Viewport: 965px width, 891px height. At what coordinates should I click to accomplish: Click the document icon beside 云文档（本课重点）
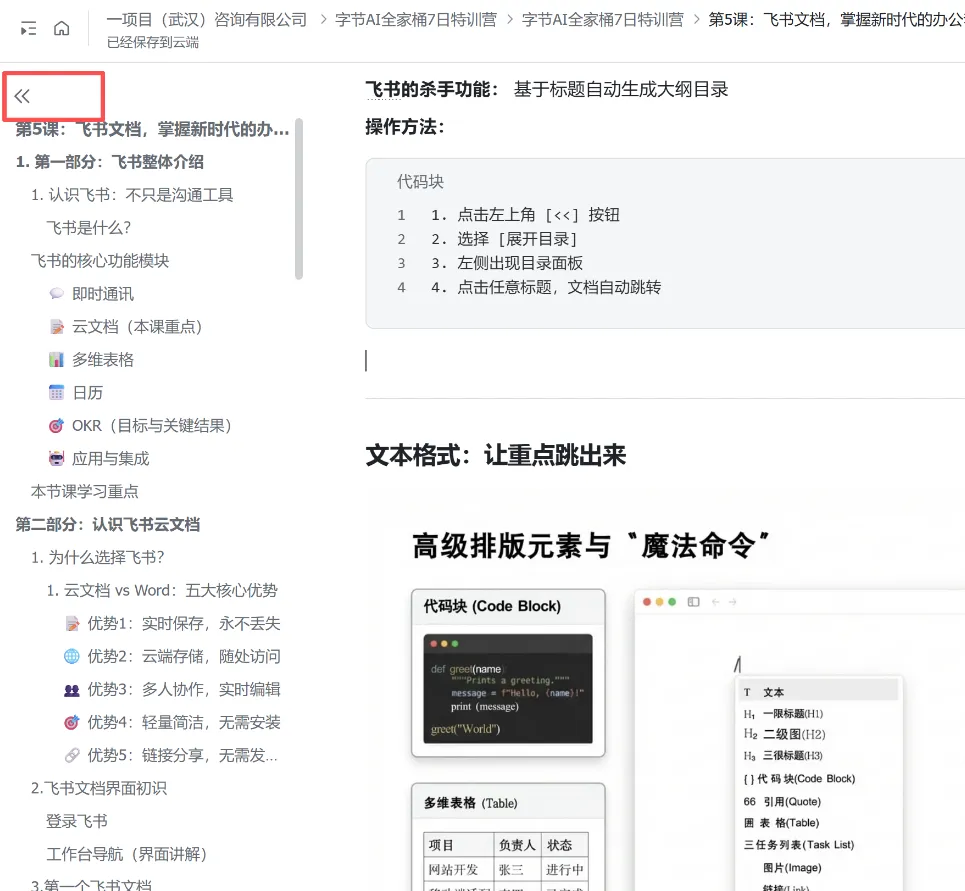(57, 327)
